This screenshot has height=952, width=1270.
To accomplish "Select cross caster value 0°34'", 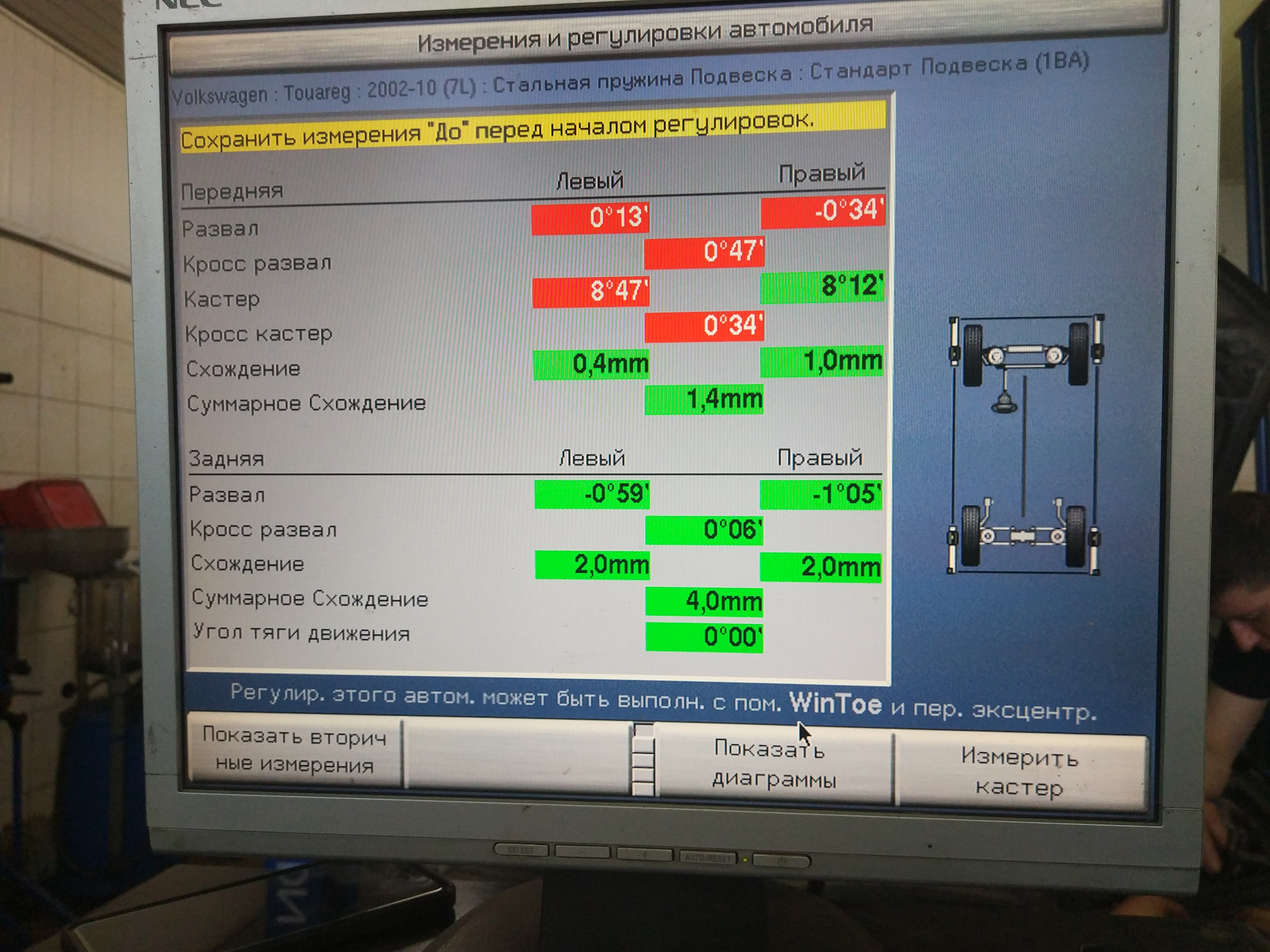I will [x=704, y=326].
